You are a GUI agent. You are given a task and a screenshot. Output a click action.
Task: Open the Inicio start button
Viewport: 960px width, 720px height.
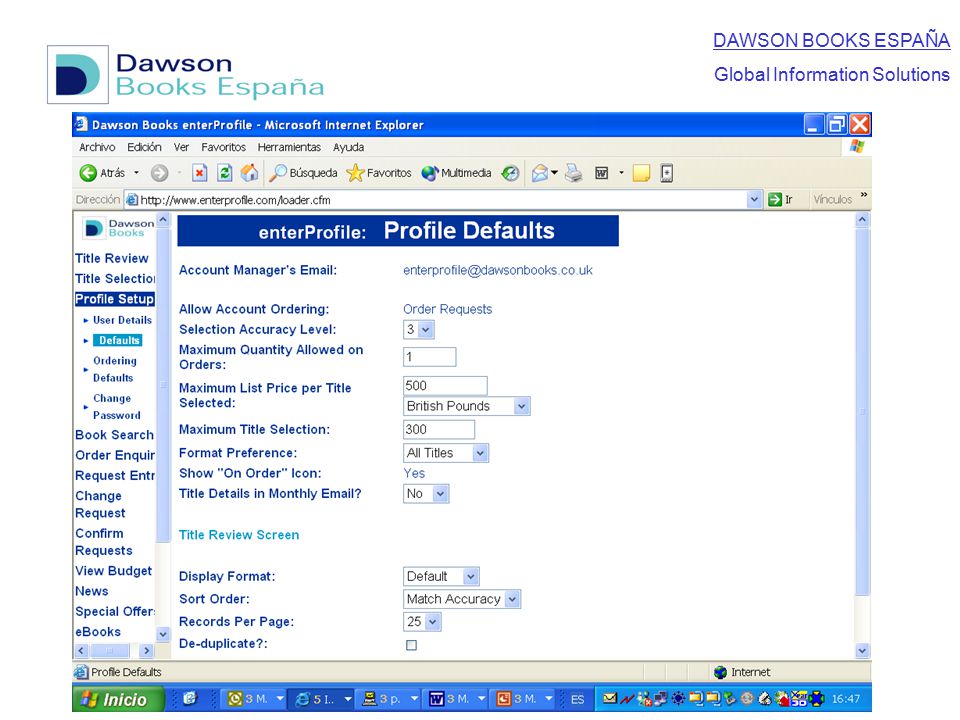(x=118, y=699)
